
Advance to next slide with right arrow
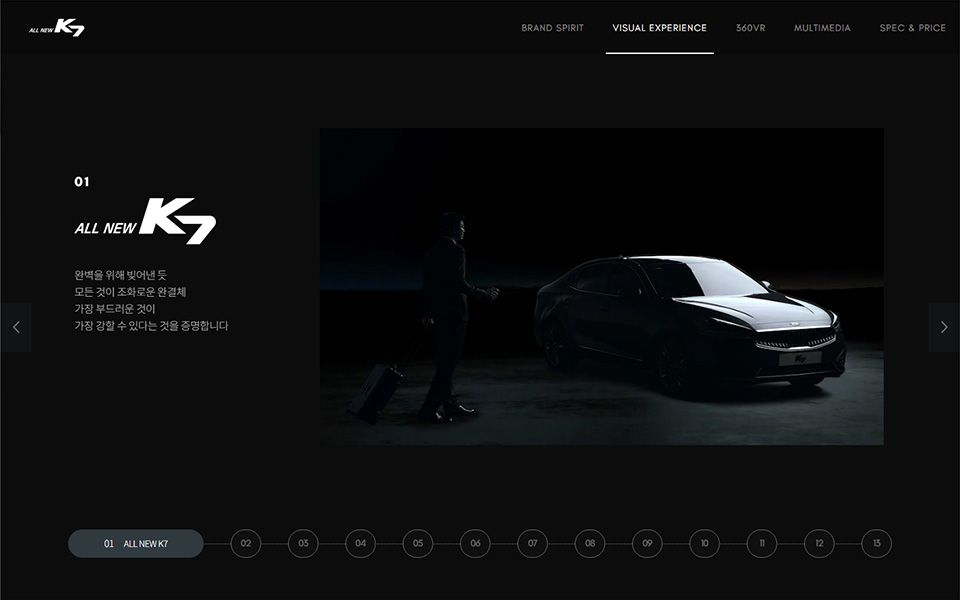pos(943,327)
